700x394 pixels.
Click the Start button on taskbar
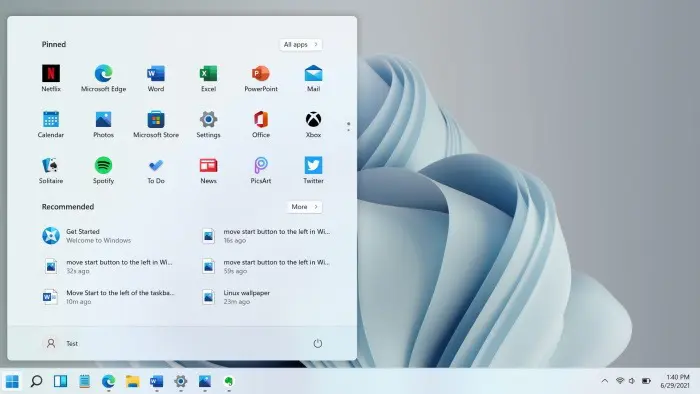pos(12,382)
